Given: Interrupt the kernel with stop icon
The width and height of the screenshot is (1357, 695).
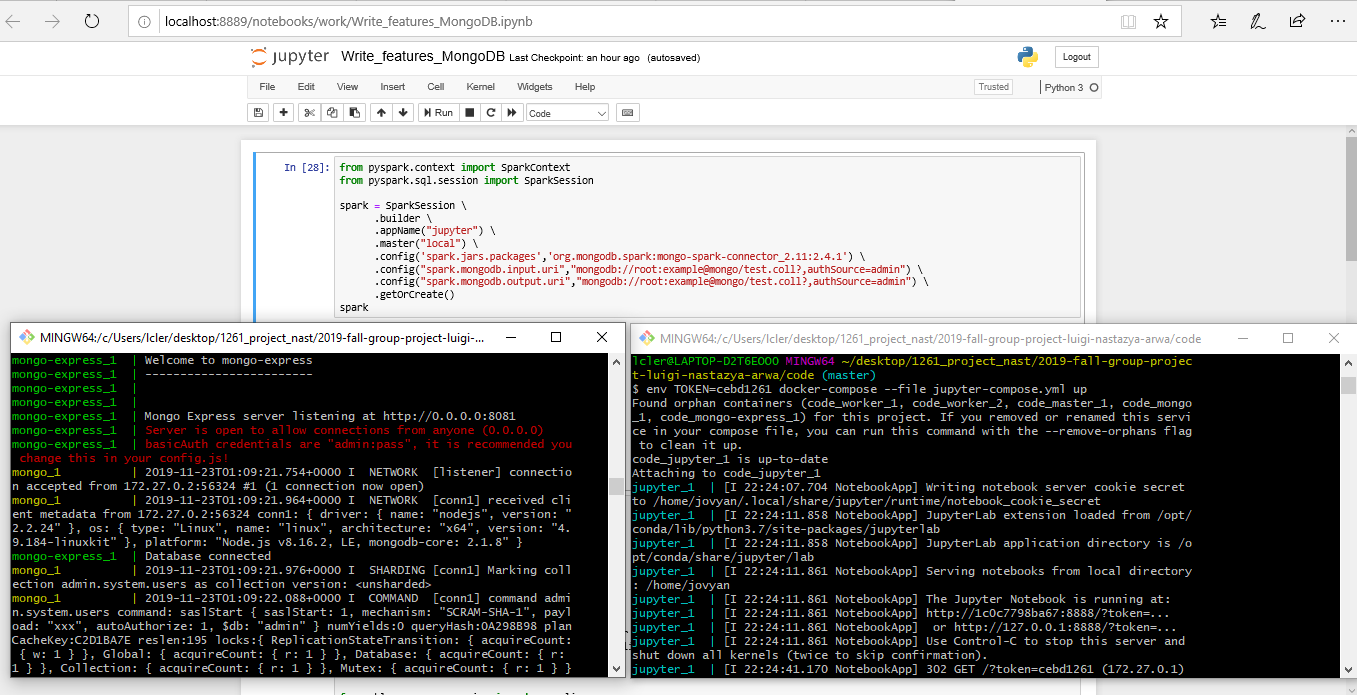Looking at the screenshot, I should (469, 113).
